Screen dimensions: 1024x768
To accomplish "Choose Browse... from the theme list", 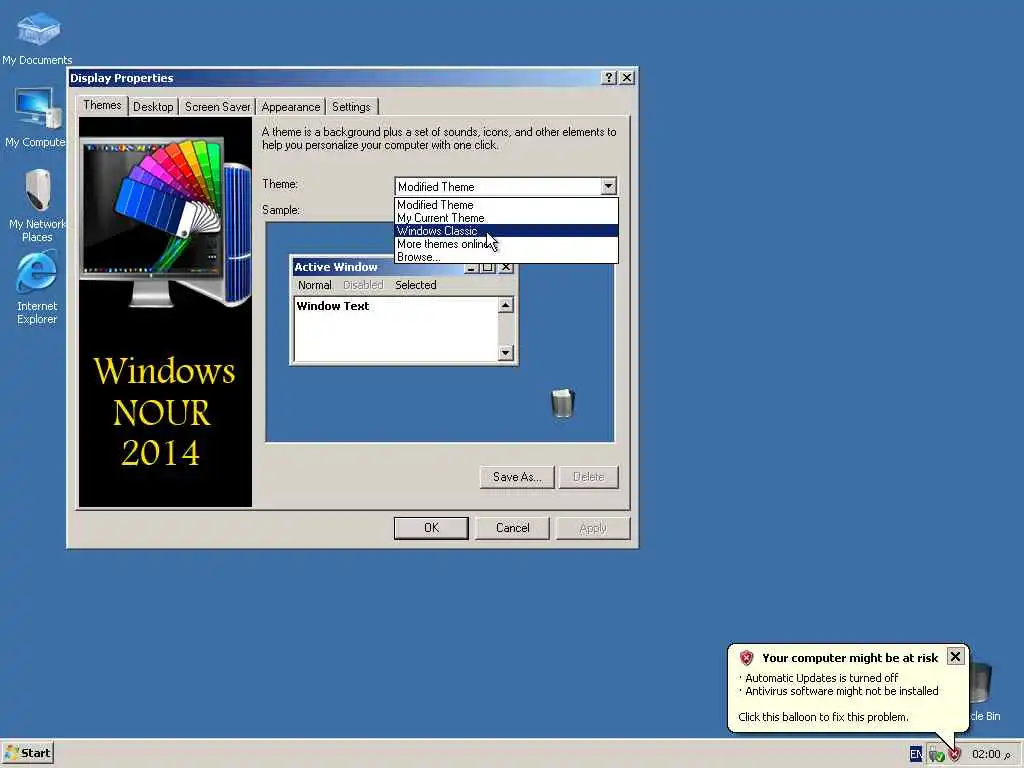I will pos(506,257).
